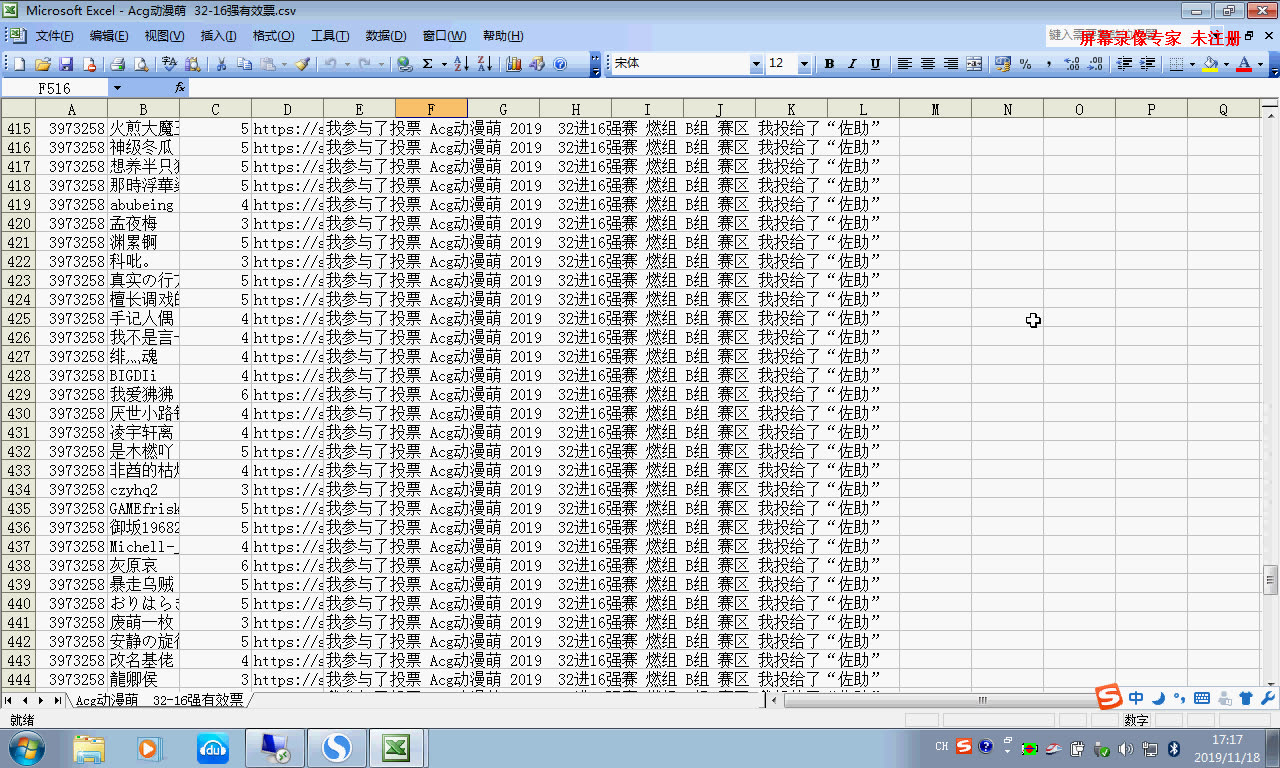Insert a hyperlink using the globe icon
This screenshot has width=1280, height=768.
pyautogui.click(x=405, y=64)
